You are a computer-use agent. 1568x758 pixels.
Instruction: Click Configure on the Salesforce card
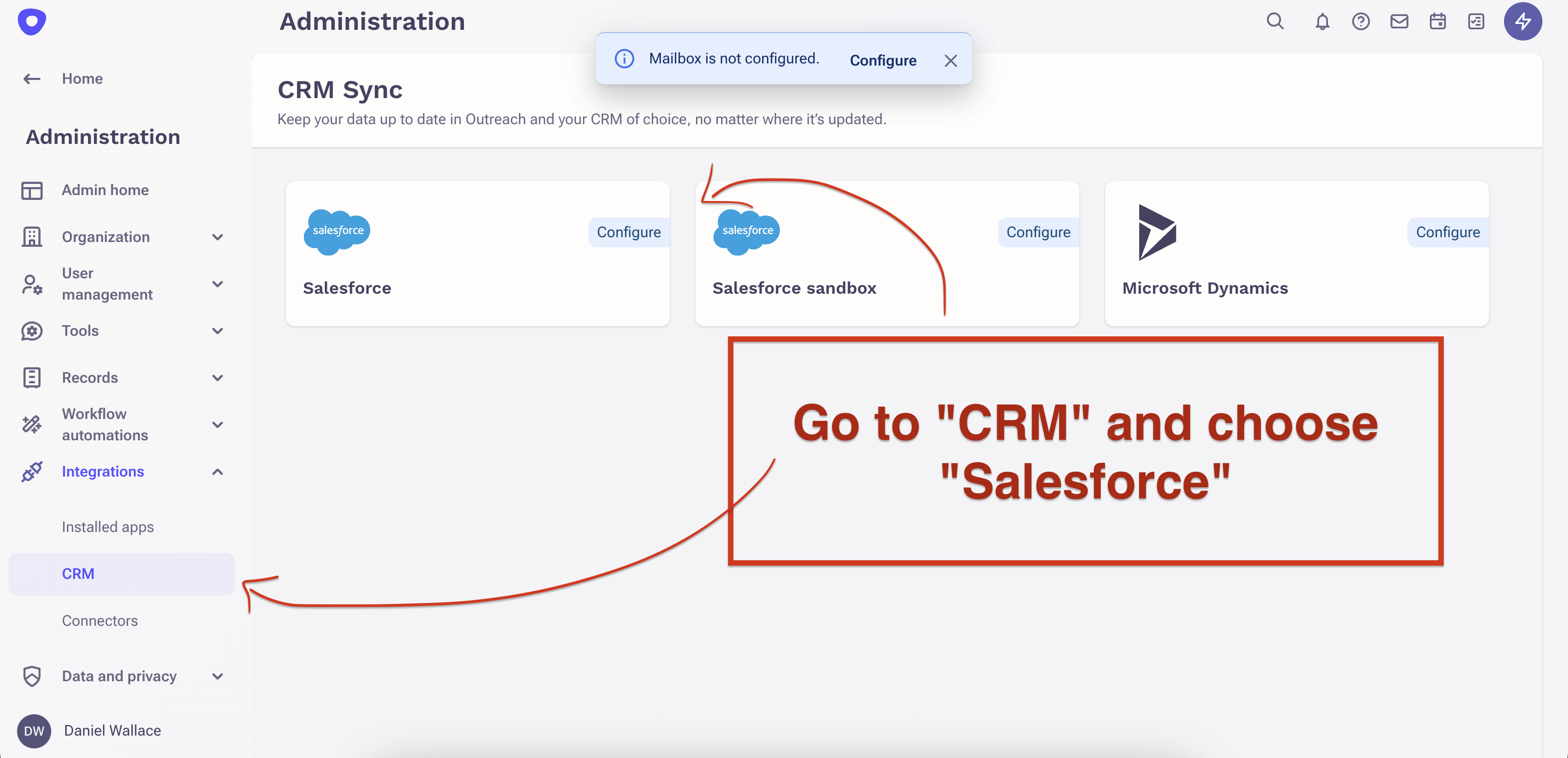click(x=628, y=232)
